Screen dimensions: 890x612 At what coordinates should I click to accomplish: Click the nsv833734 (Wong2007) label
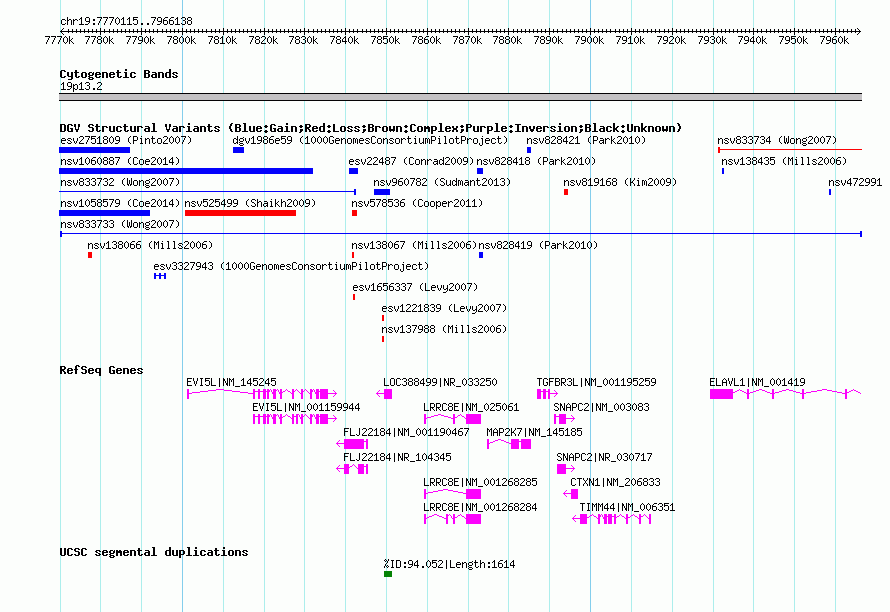tap(777, 140)
